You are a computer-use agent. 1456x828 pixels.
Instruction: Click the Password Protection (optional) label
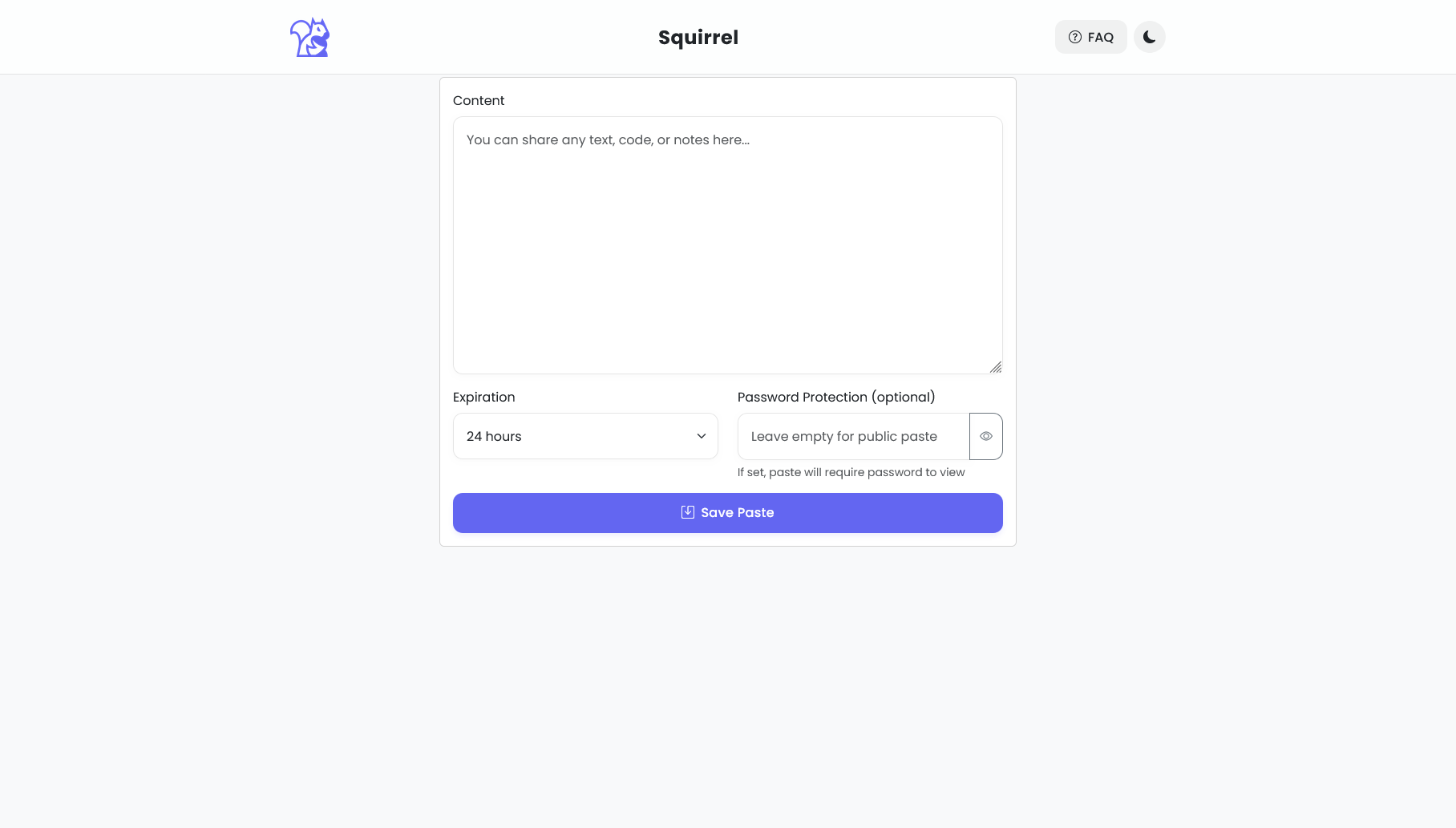click(x=836, y=397)
